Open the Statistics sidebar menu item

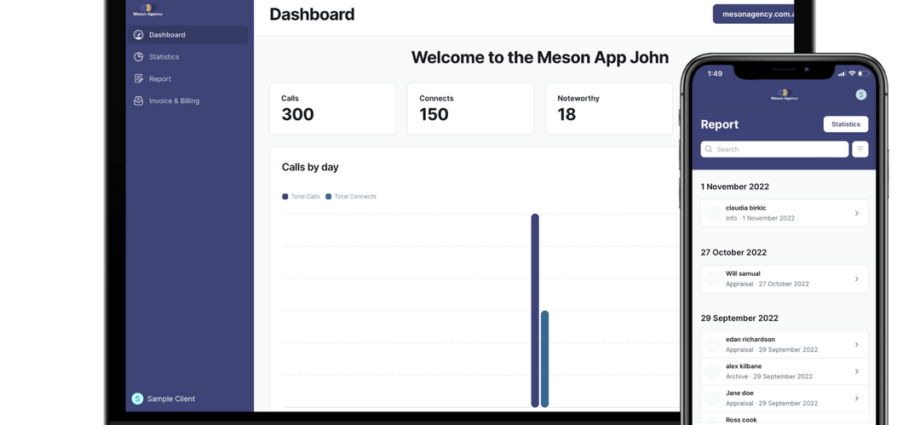tap(164, 57)
